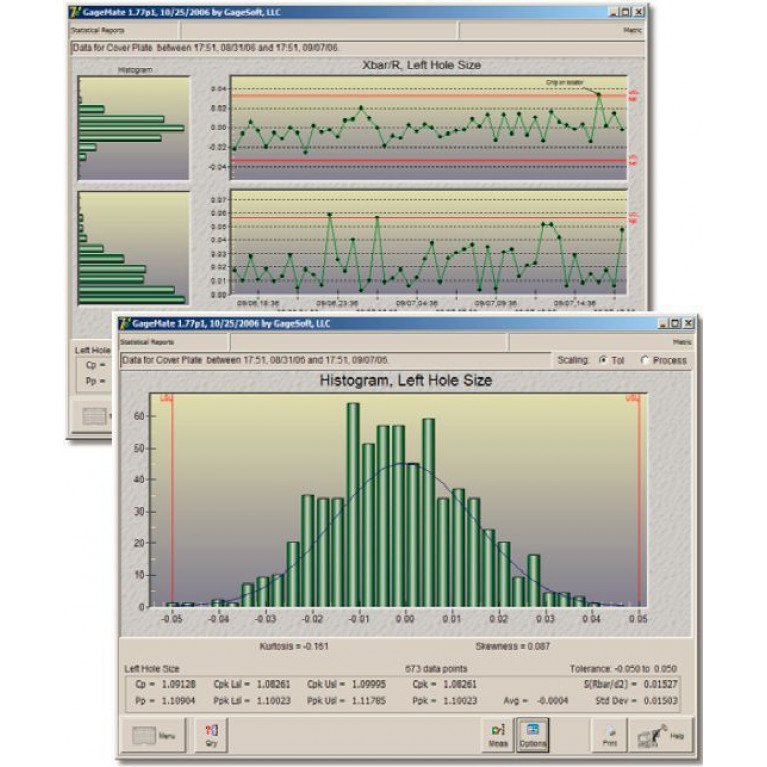Screen dimensions: 767x767
Task: Open the Options button
Action: click(x=532, y=734)
